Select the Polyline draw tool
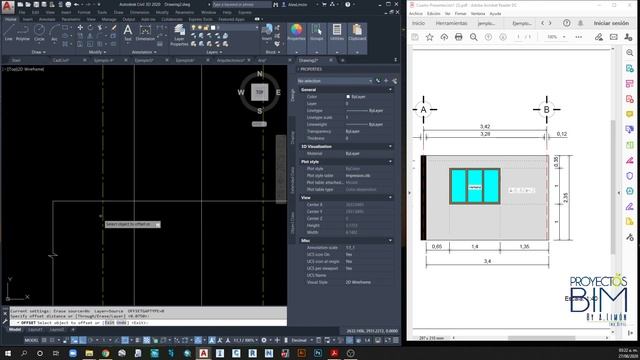This screenshot has width=640, height=360. [x=23, y=32]
